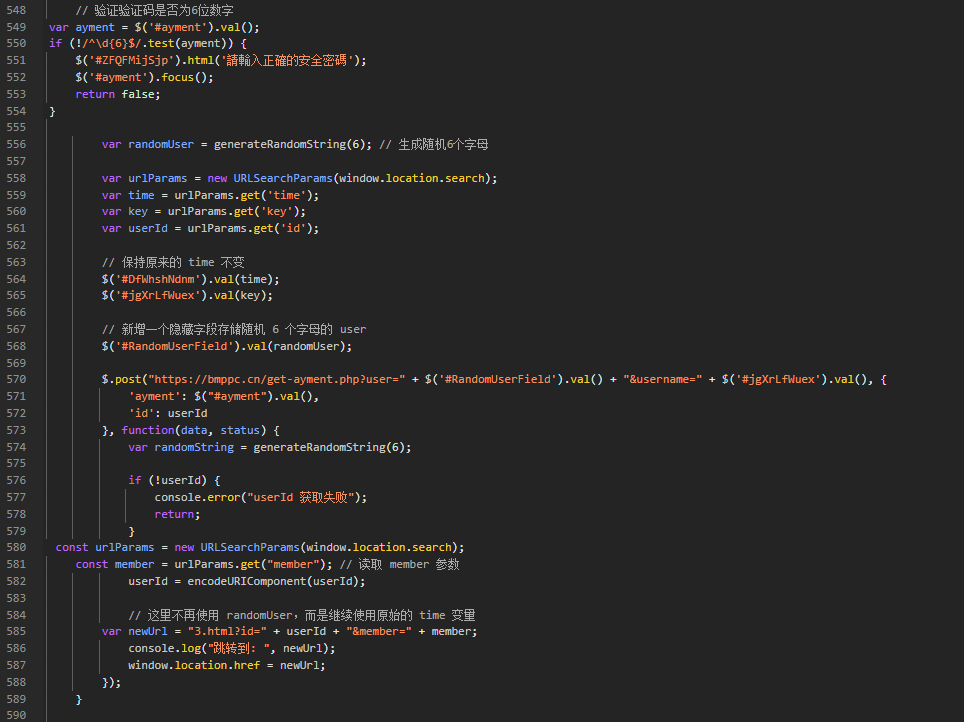Click function(data, status) on line 573
Screen dimensions: 964x722
click(x=194, y=430)
